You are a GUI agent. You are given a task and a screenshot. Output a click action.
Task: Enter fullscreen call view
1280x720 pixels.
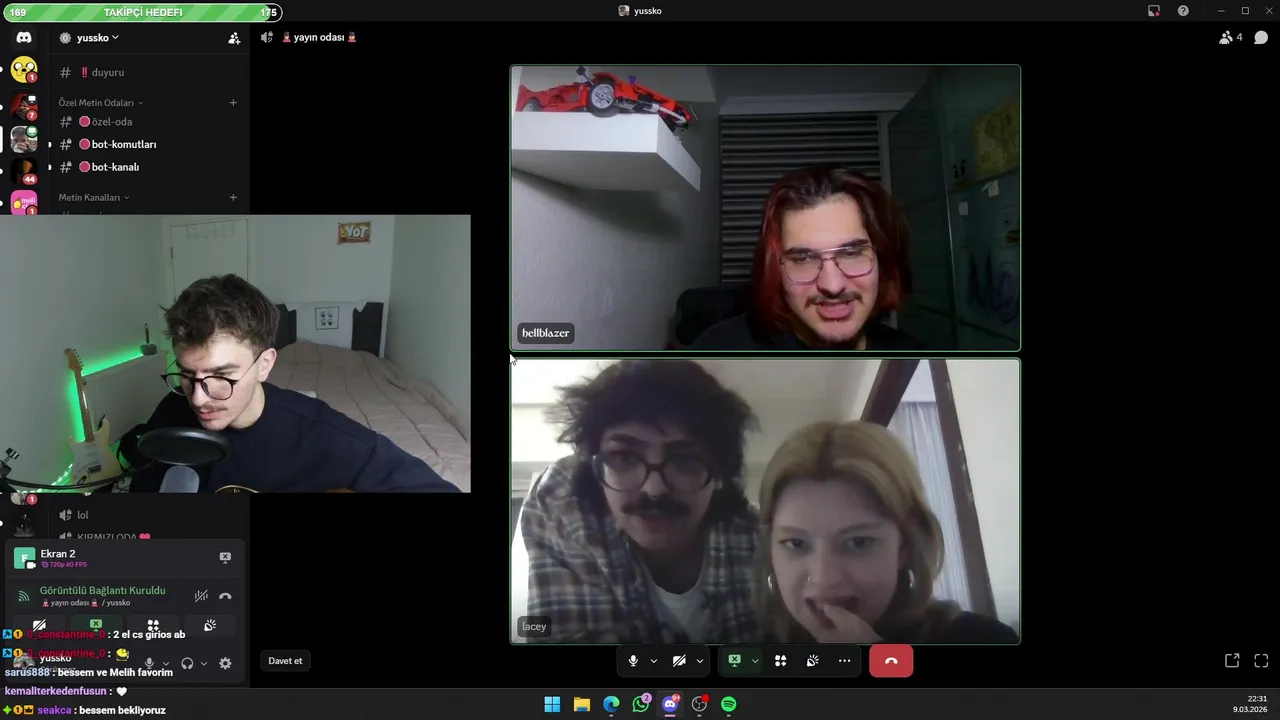pyautogui.click(x=1261, y=661)
